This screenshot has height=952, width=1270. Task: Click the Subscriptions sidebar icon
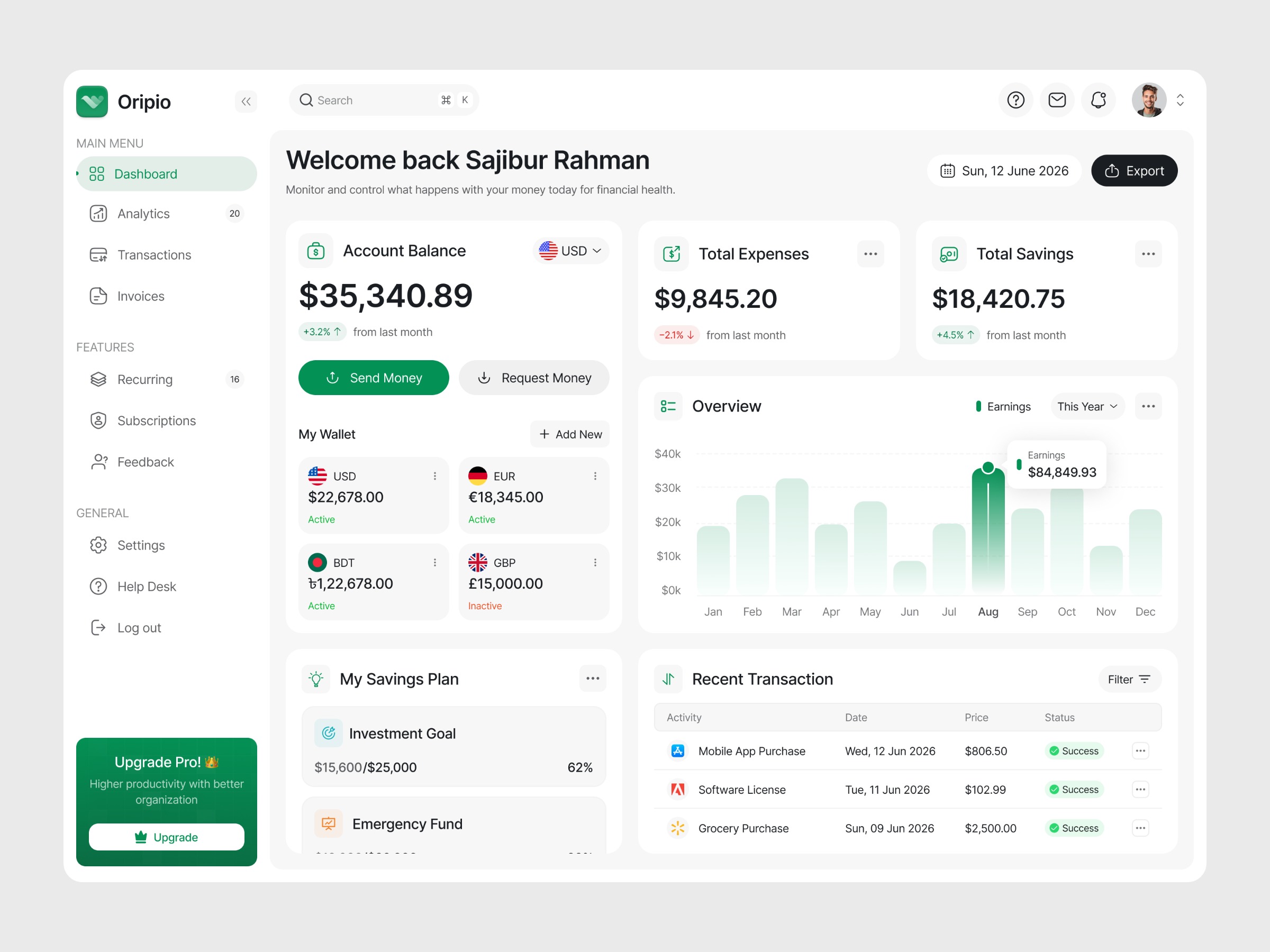coord(98,420)
